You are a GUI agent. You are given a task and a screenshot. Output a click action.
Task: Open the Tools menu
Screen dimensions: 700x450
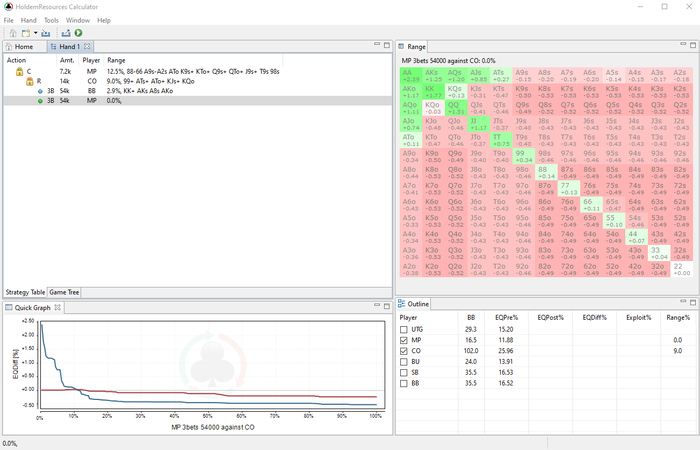(51, 21)
